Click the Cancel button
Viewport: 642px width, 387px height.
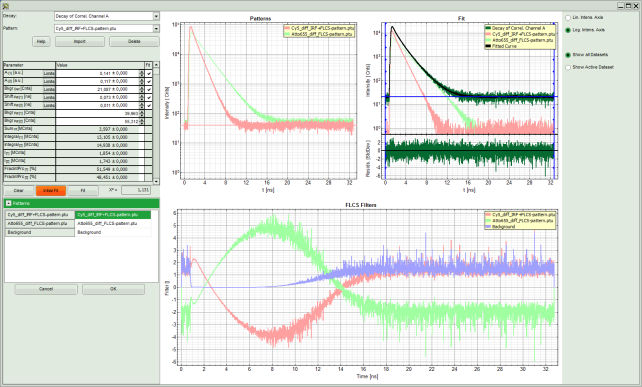pyautogui.click(x=46, y=289)
